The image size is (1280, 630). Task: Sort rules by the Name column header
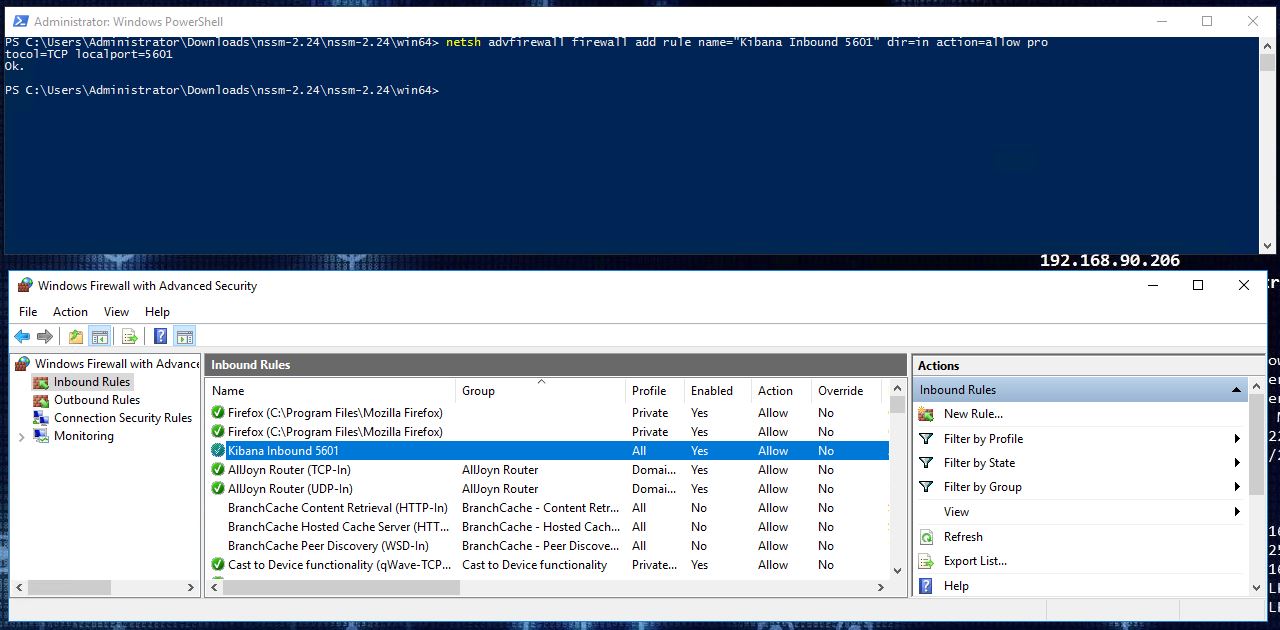pos(331,391)
